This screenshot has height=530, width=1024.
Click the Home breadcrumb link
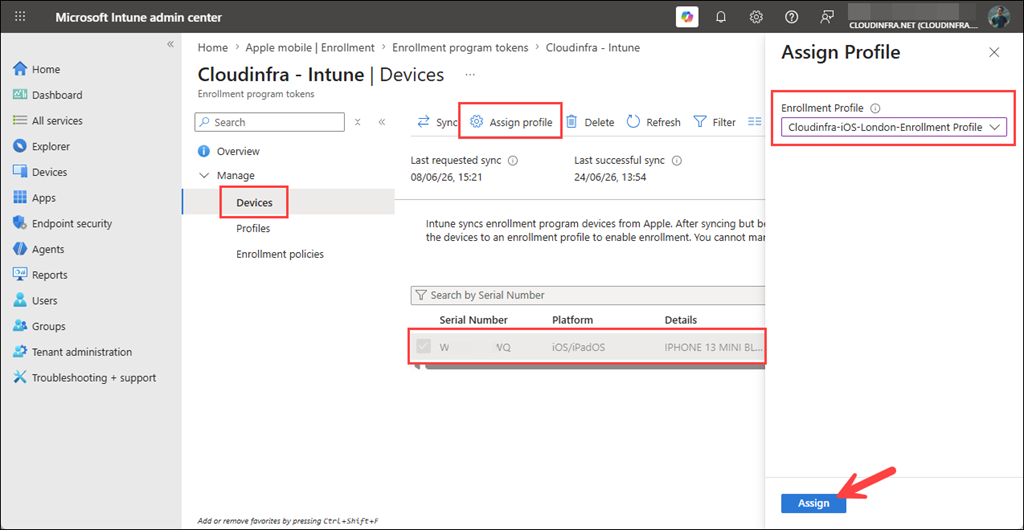[213, 48]
